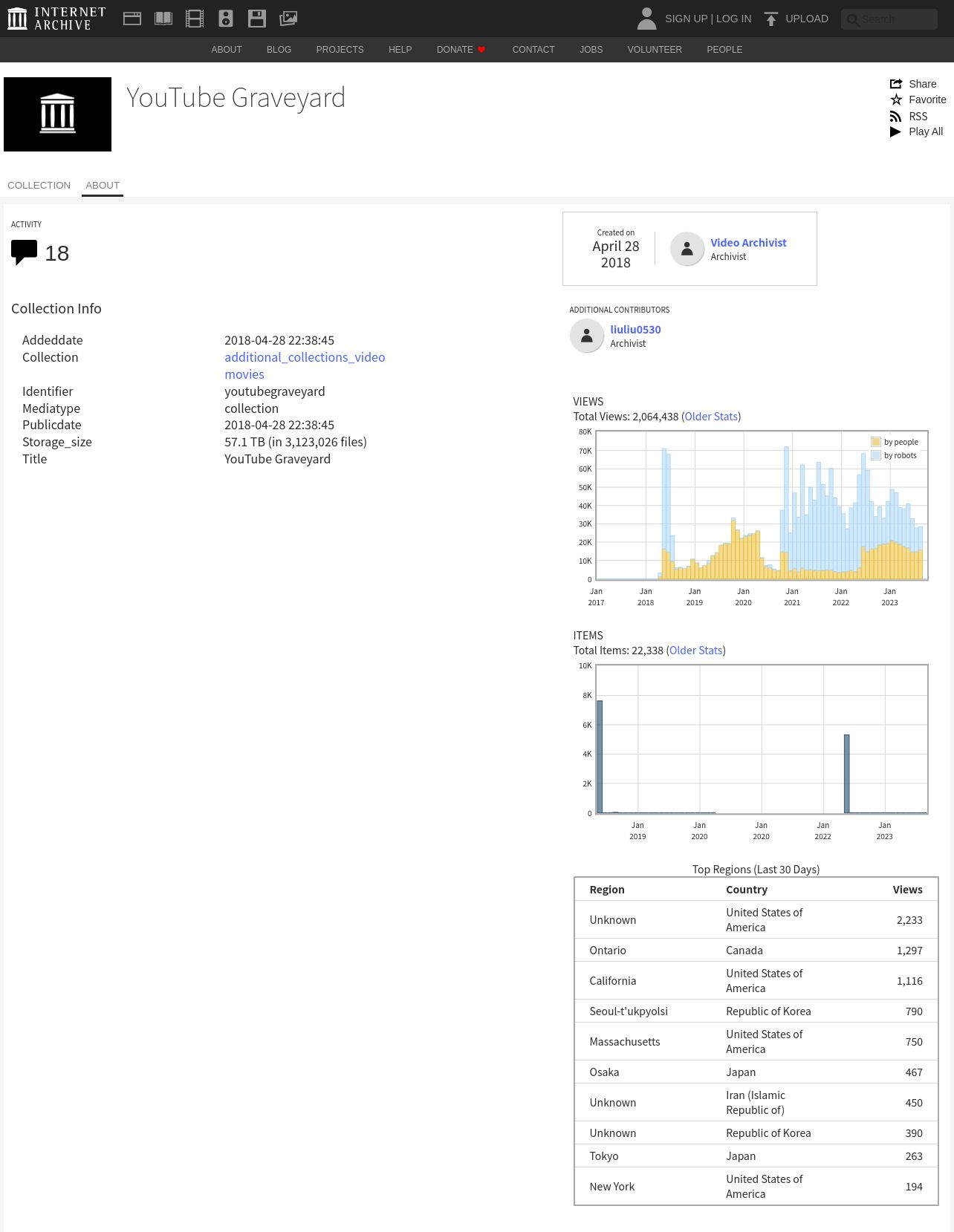Open the ABOUT menu item

[x=227, y=50]
